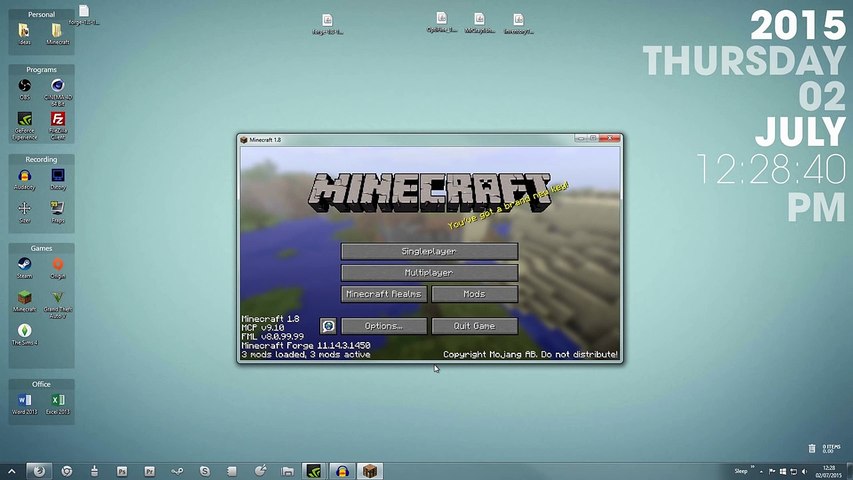Launch Cinema 4D 64 Bit

coord(58,92)
